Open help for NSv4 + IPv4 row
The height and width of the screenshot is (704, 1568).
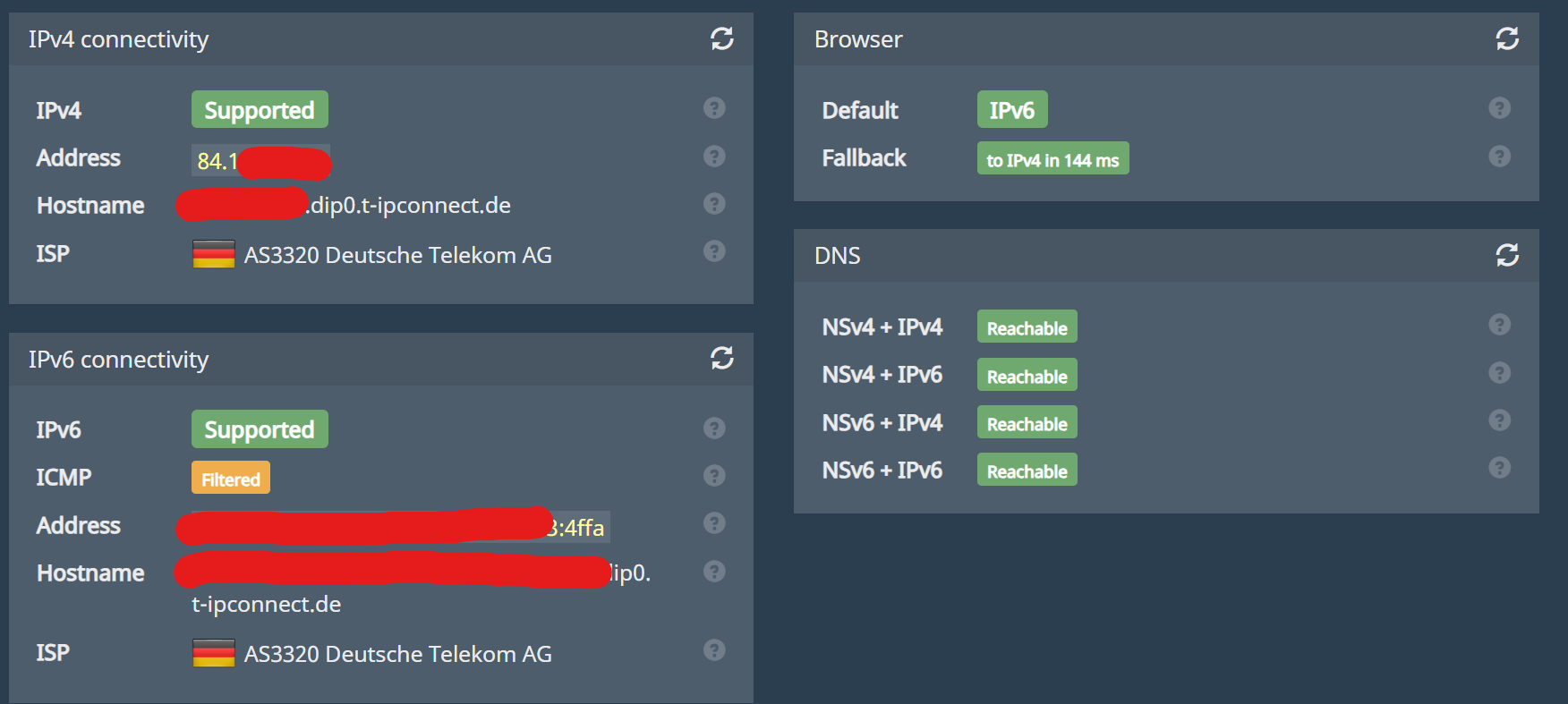click(x=1499, y=325)
